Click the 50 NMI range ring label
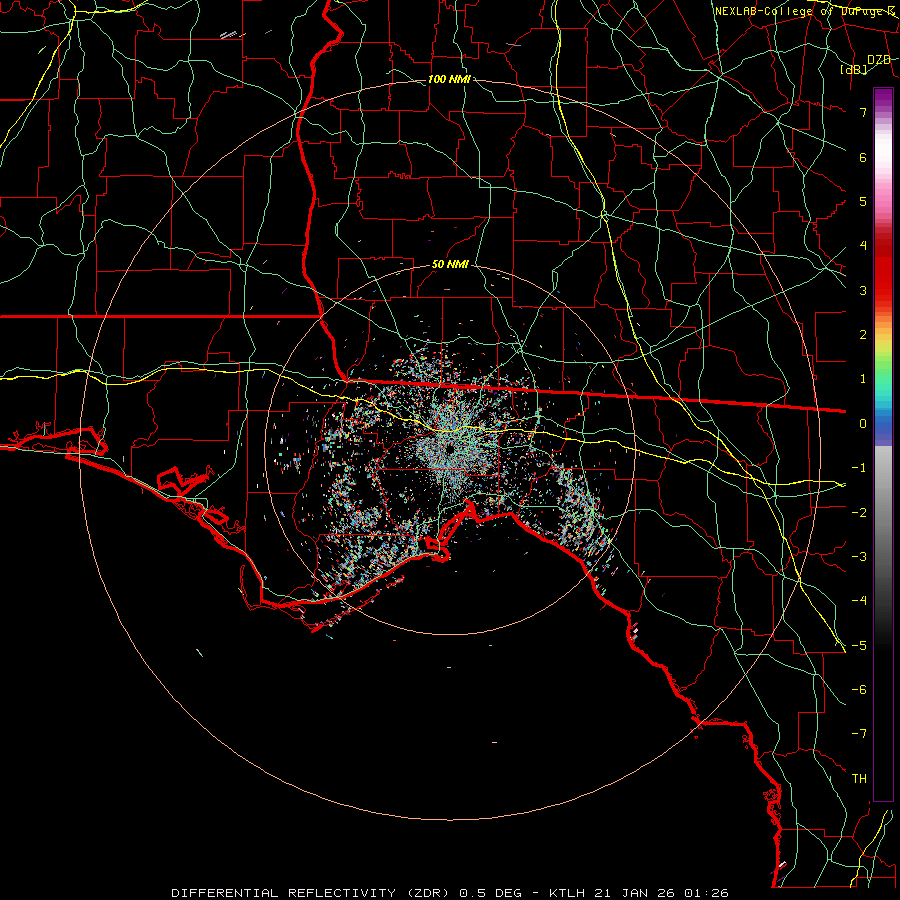 (450, 265)
